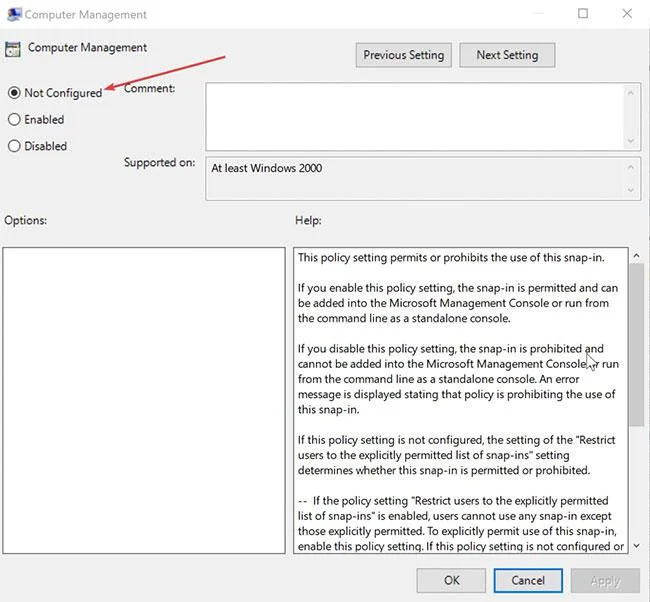Click Supported on scroll up arrow

click(631, 167)
